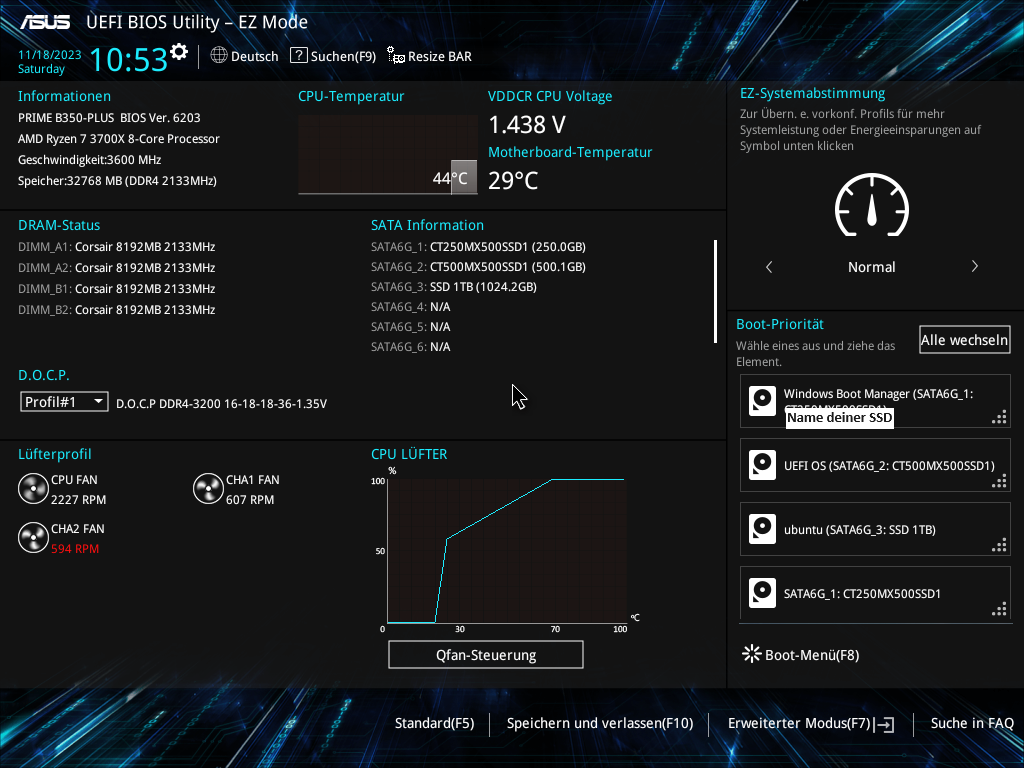Click SATA6G_2 CT500MX500SSD1 entry in SATA list

[x=478, y=266]
